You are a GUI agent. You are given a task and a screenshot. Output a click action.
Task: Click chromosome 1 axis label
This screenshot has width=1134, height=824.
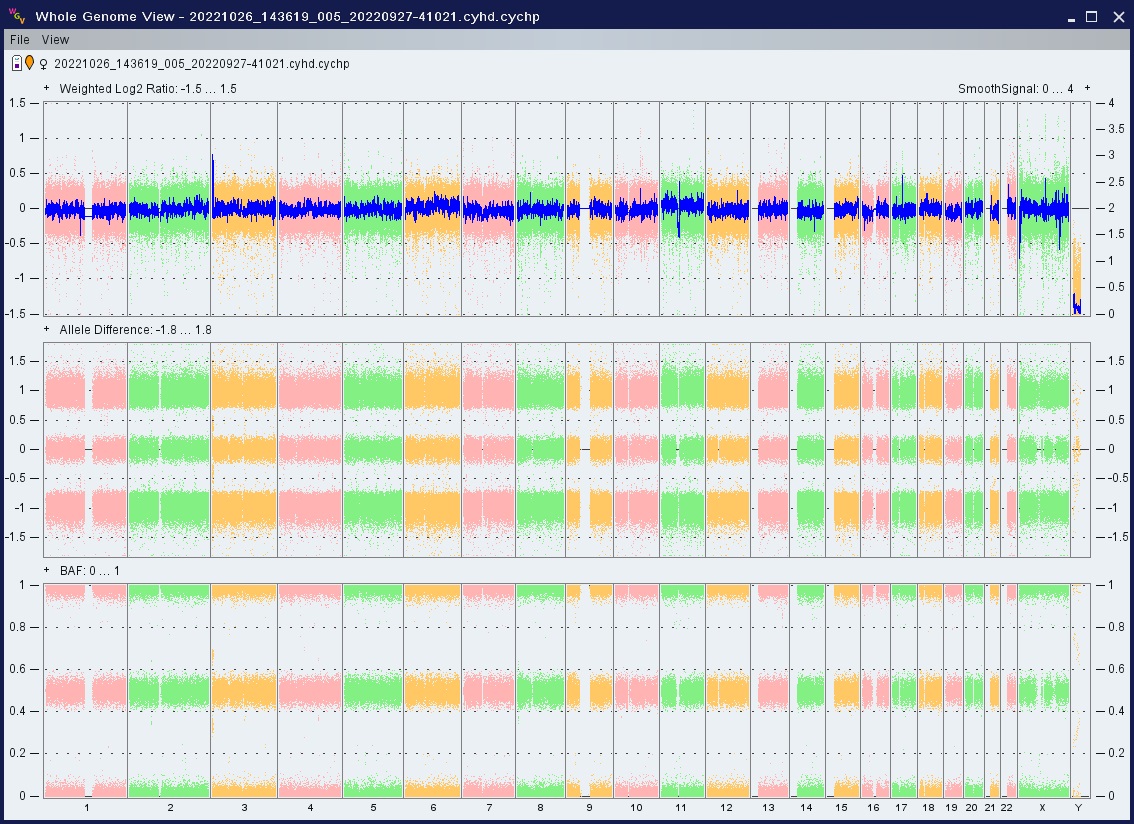pos(86,807)
